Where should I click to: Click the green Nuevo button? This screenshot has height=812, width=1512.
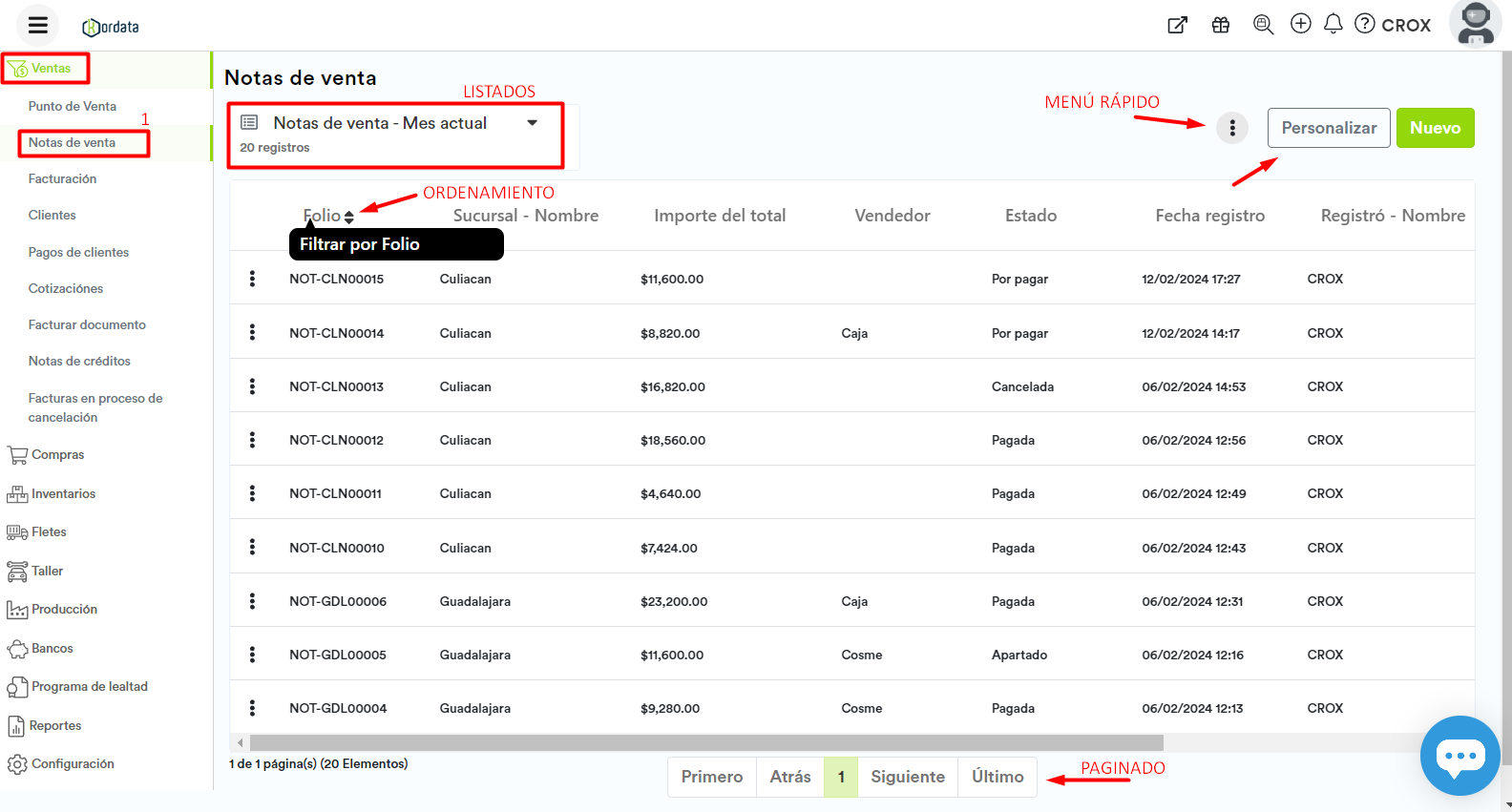1435,128
